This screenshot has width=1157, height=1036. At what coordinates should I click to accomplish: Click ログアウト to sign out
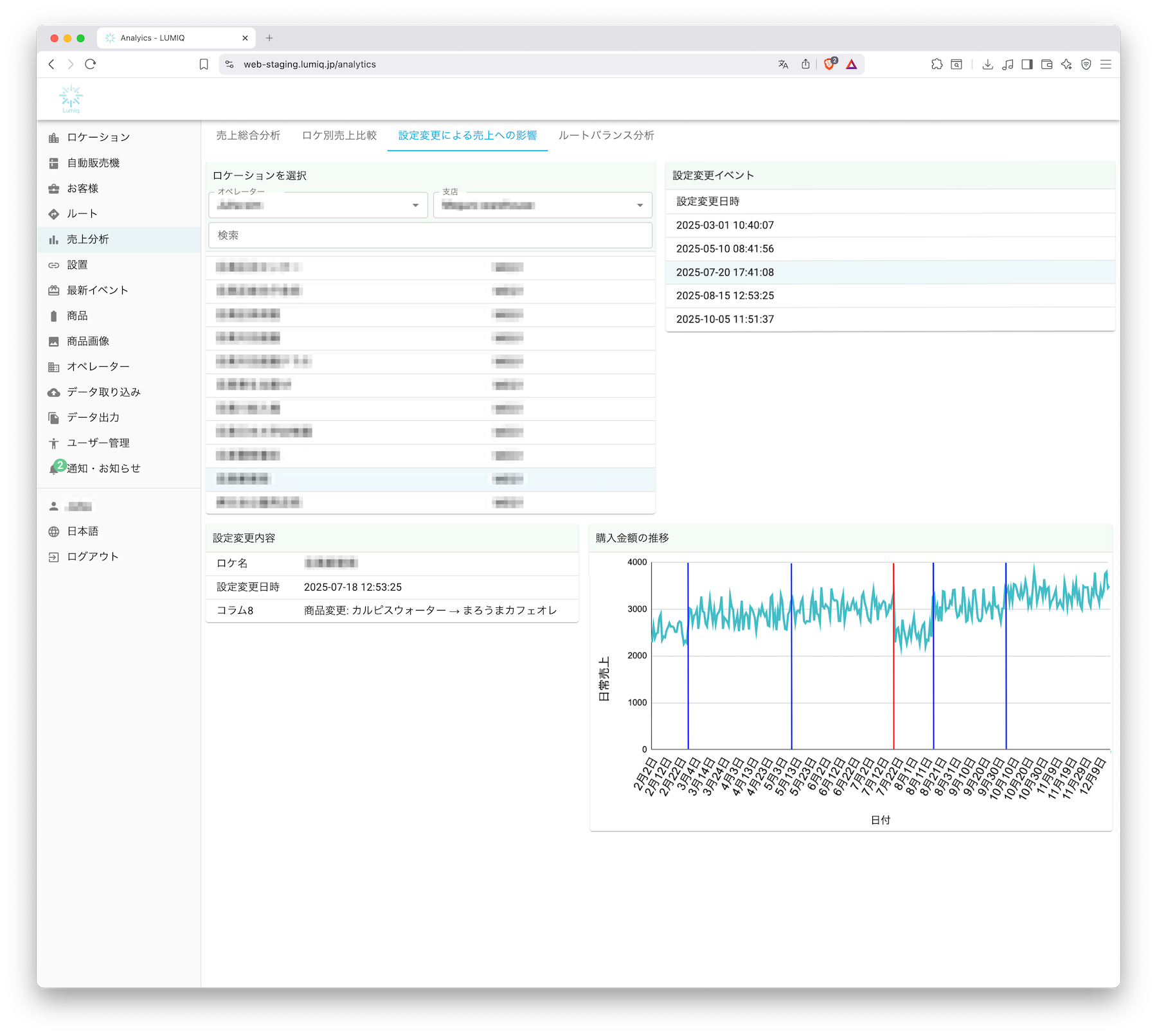[93, 557]
